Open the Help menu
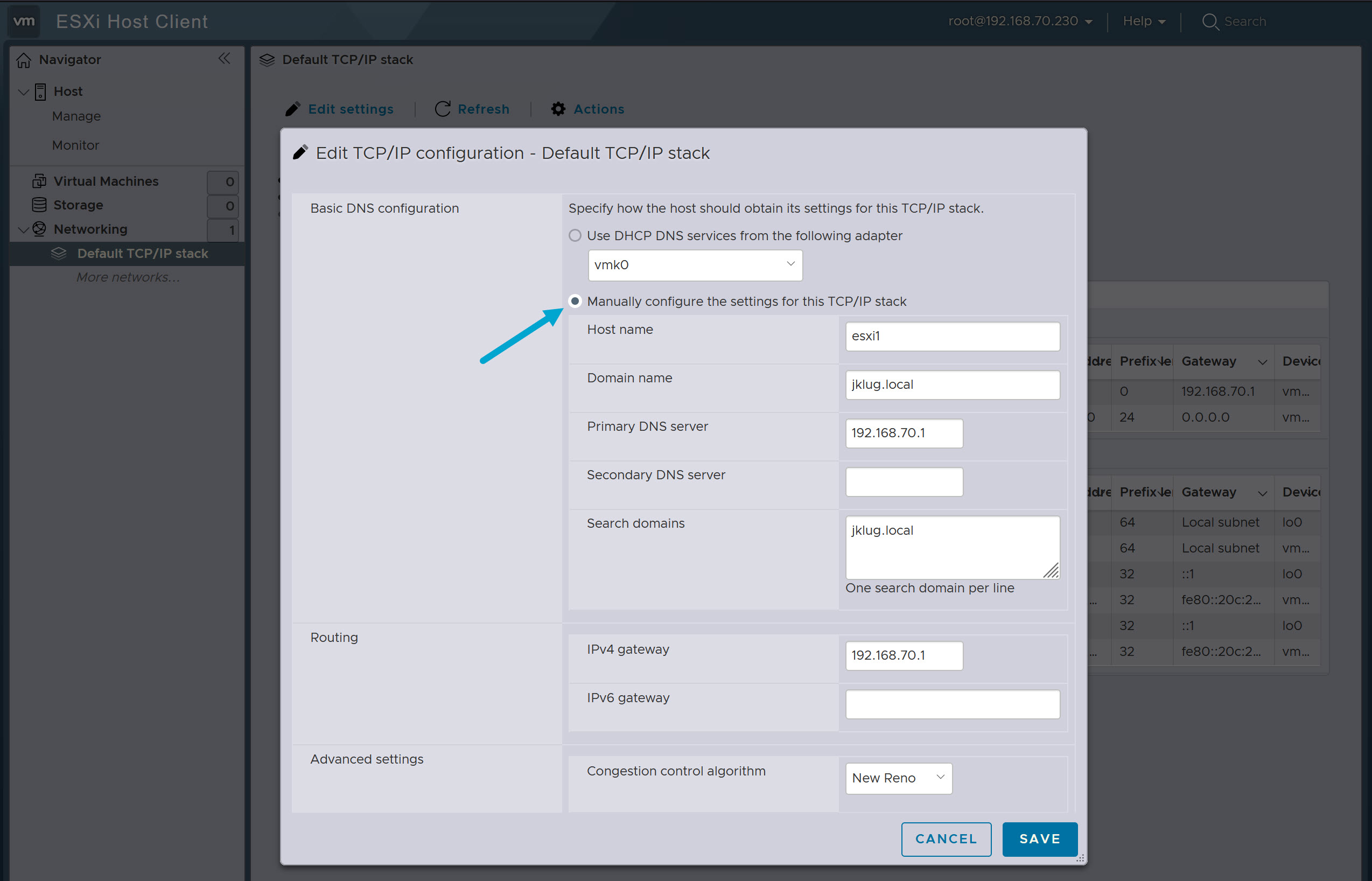 (x=1142, y=21)
